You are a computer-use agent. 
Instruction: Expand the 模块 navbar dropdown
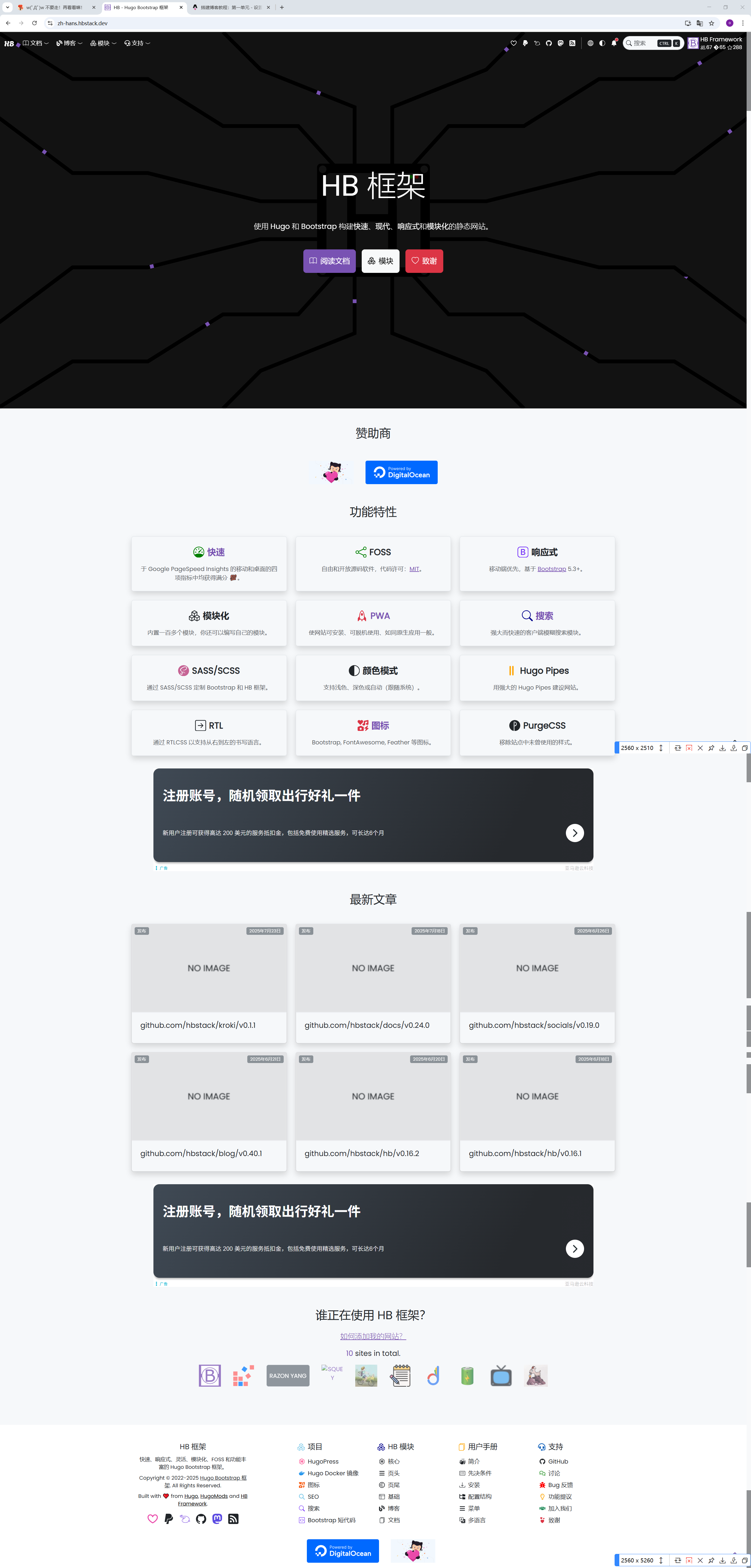tap(103, 43)
